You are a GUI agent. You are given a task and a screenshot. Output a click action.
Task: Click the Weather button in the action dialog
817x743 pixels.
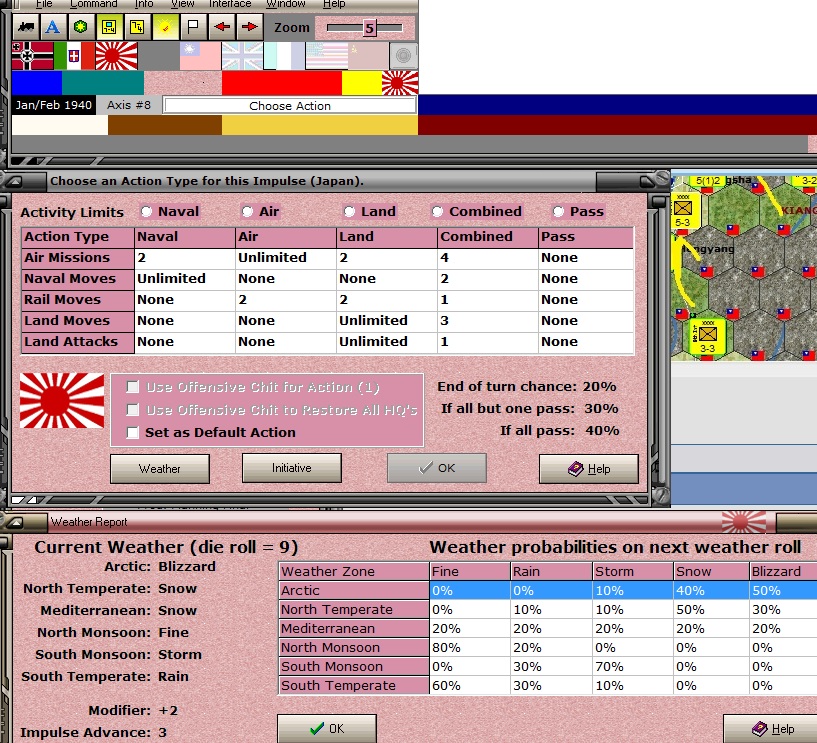[x=160, y=468]
